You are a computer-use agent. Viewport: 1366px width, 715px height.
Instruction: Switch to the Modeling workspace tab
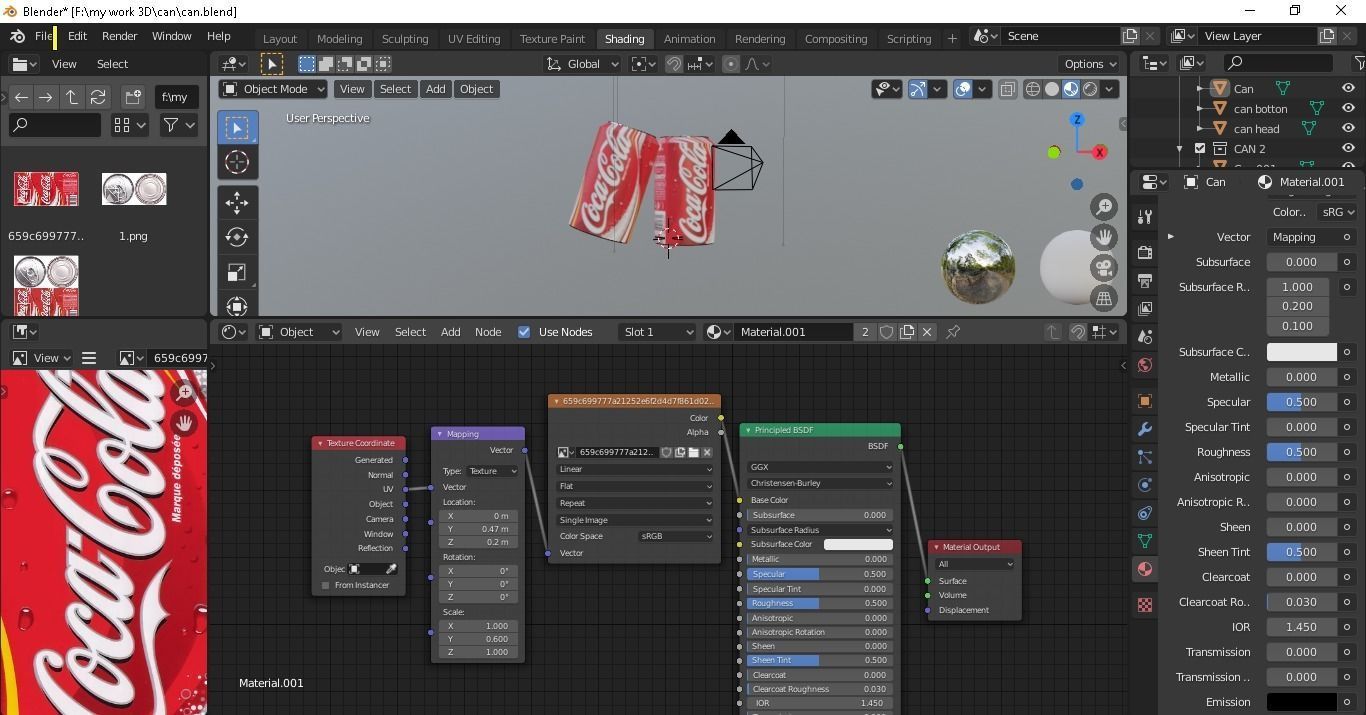pos(339,38)
